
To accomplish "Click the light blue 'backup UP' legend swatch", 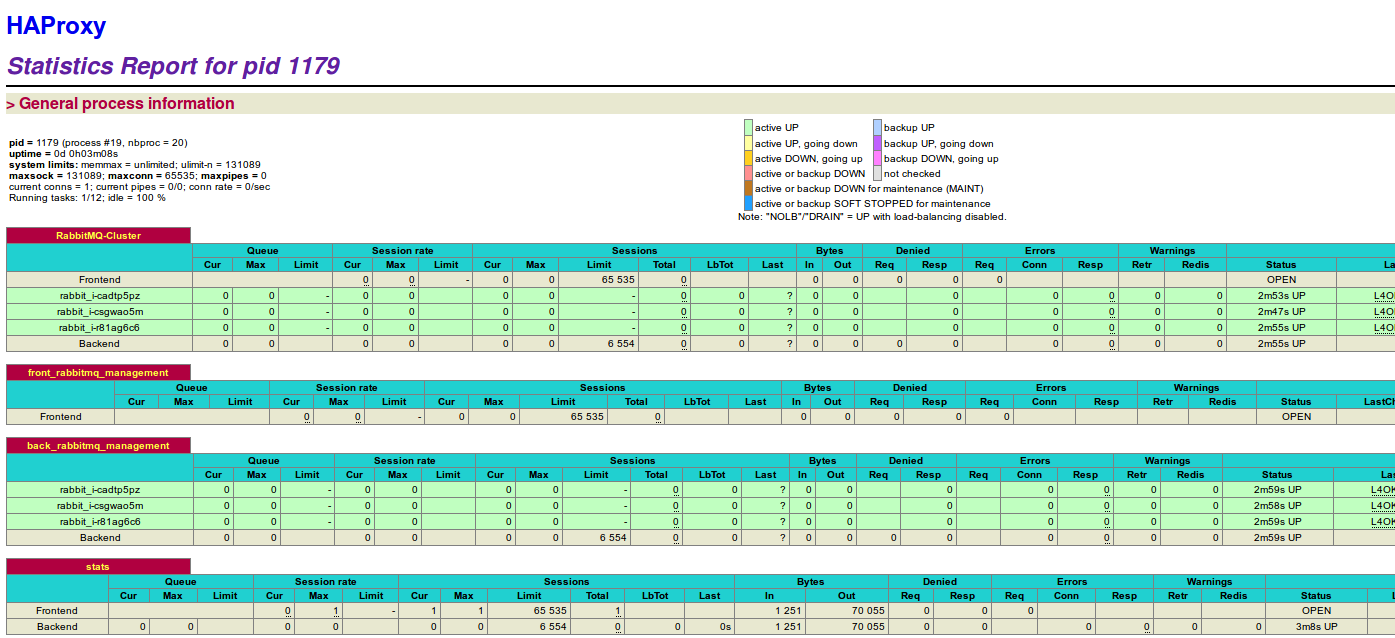I will point(877,127).
